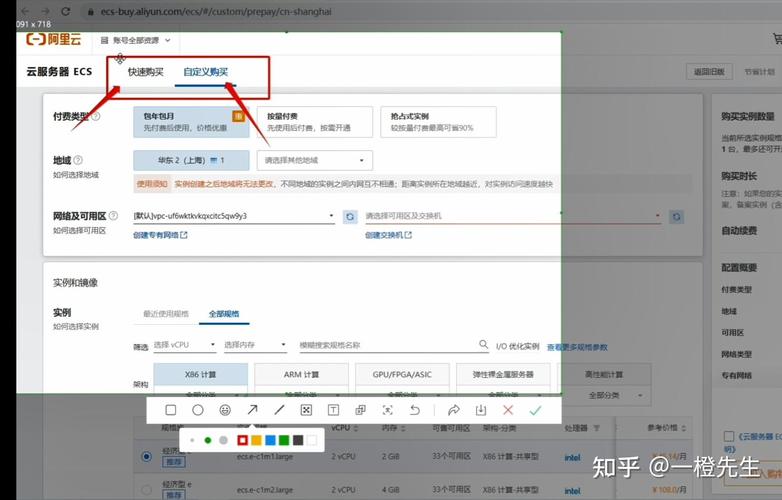
Task: Select the GPU/FPGA/ASIC architecture tab
Action: [x=402, y=374]
